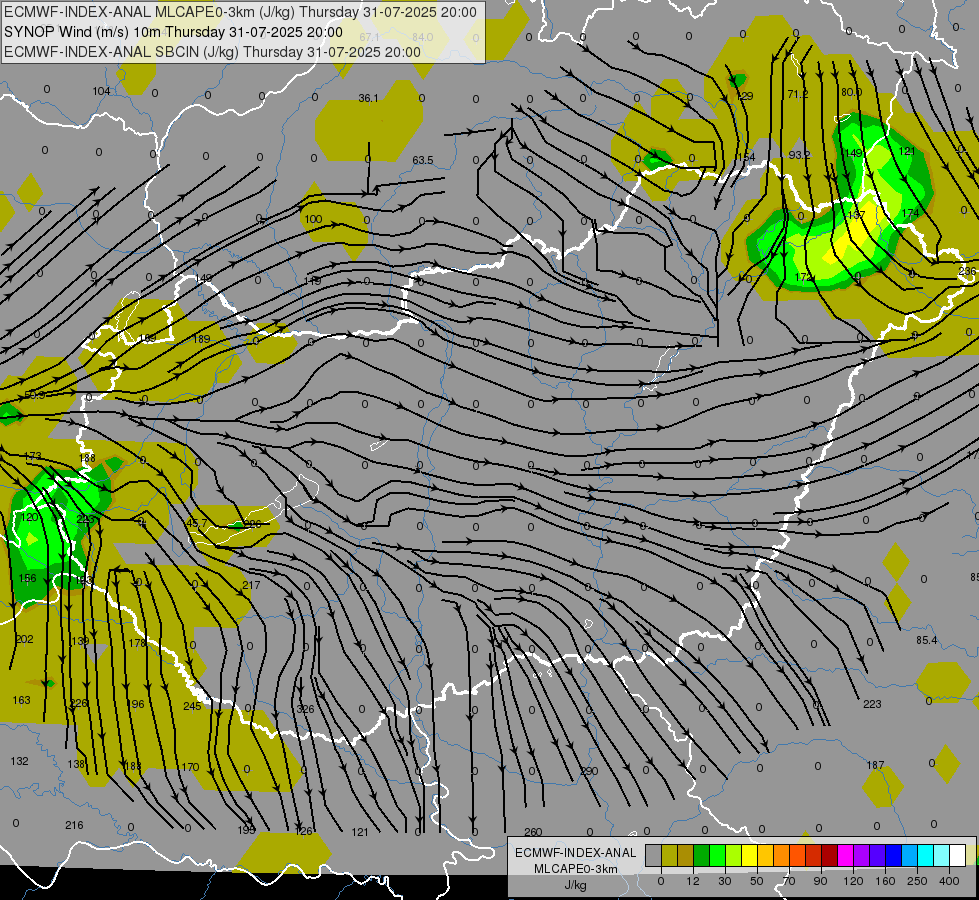979x900 pixels.
Task: Click legend tick value 70
Action: coord(789,881)
